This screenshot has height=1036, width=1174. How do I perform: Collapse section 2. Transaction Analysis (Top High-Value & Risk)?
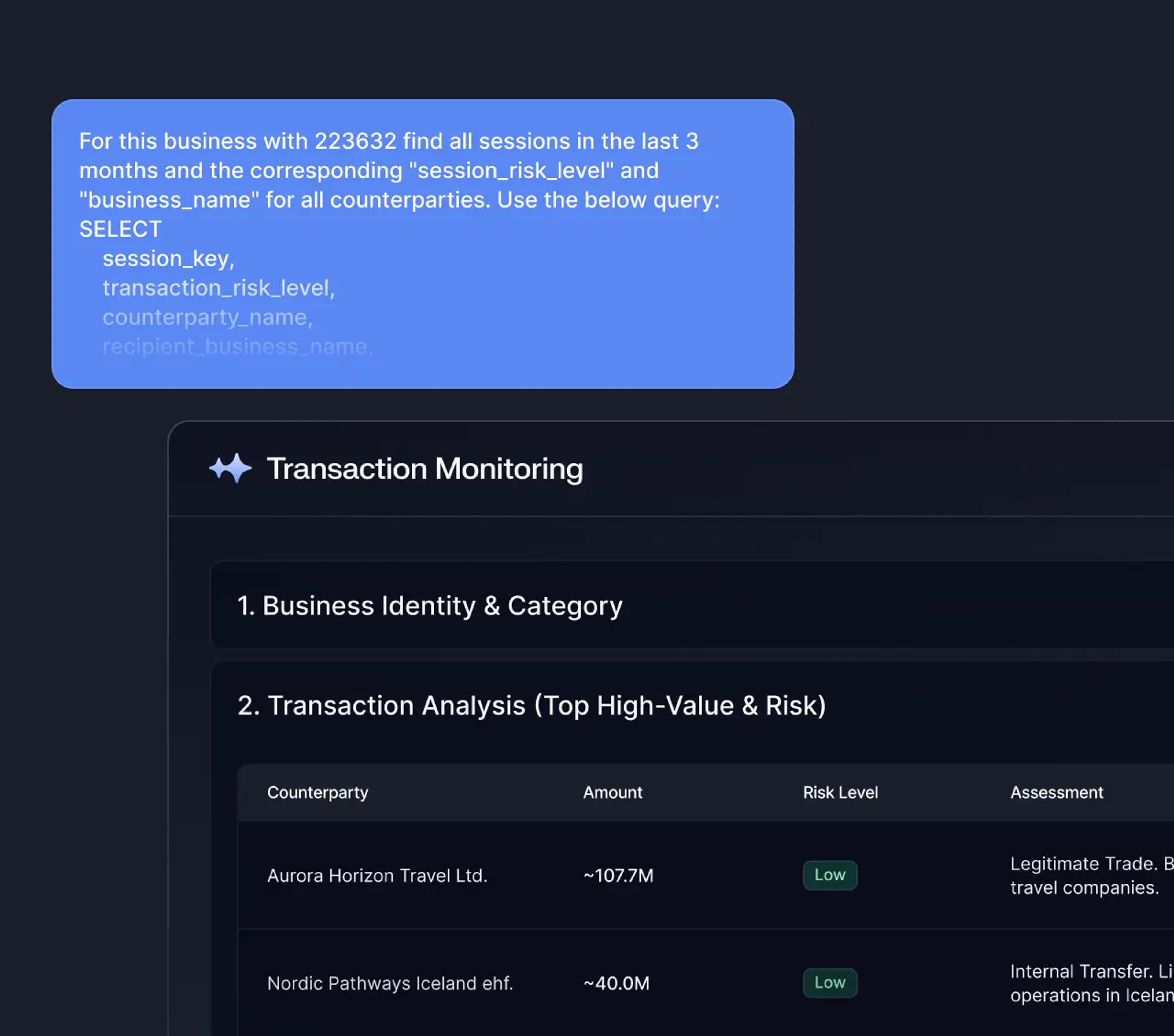tap(532, 705)
